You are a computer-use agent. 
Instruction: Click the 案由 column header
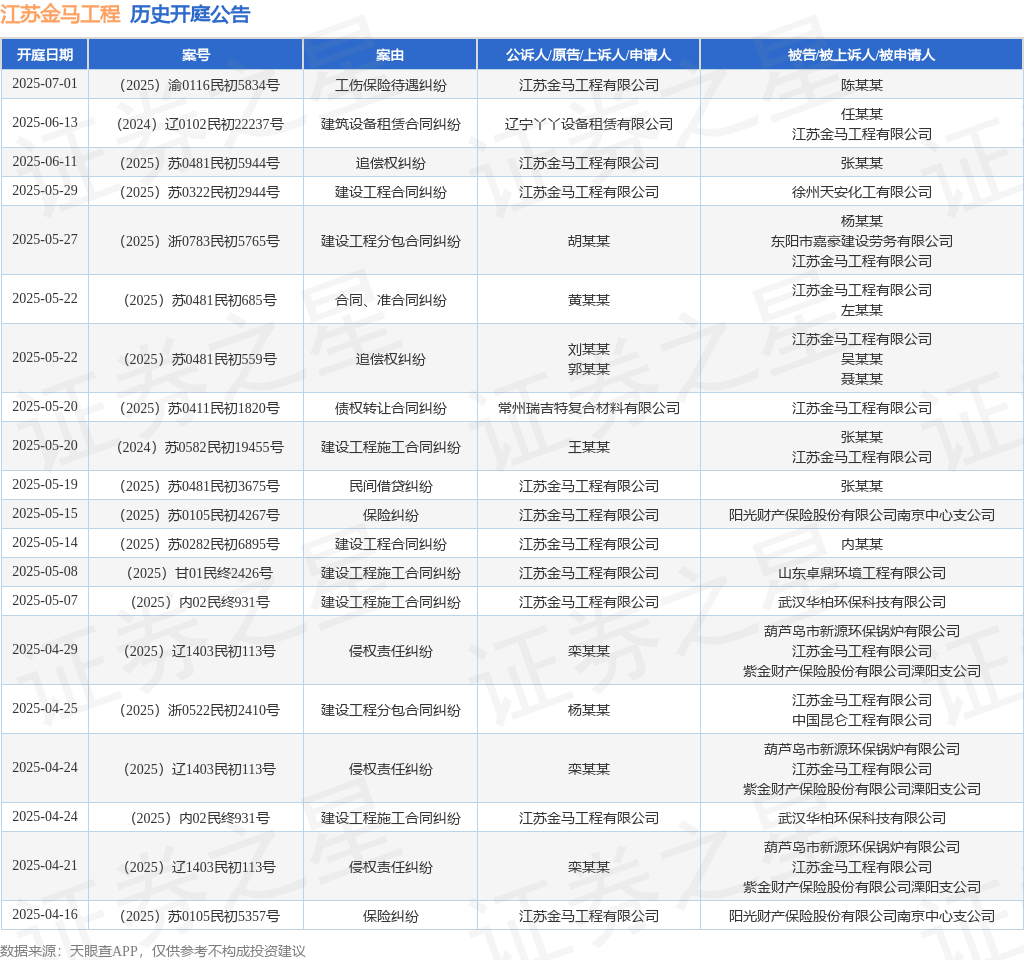(390, 55)
